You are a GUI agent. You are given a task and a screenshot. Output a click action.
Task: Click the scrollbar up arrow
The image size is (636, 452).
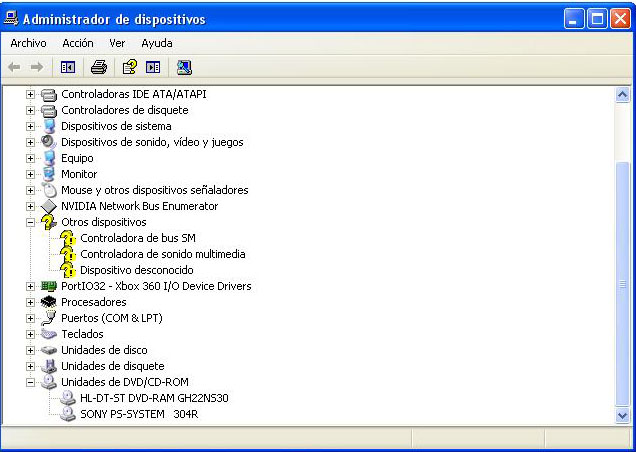[622, 95]
